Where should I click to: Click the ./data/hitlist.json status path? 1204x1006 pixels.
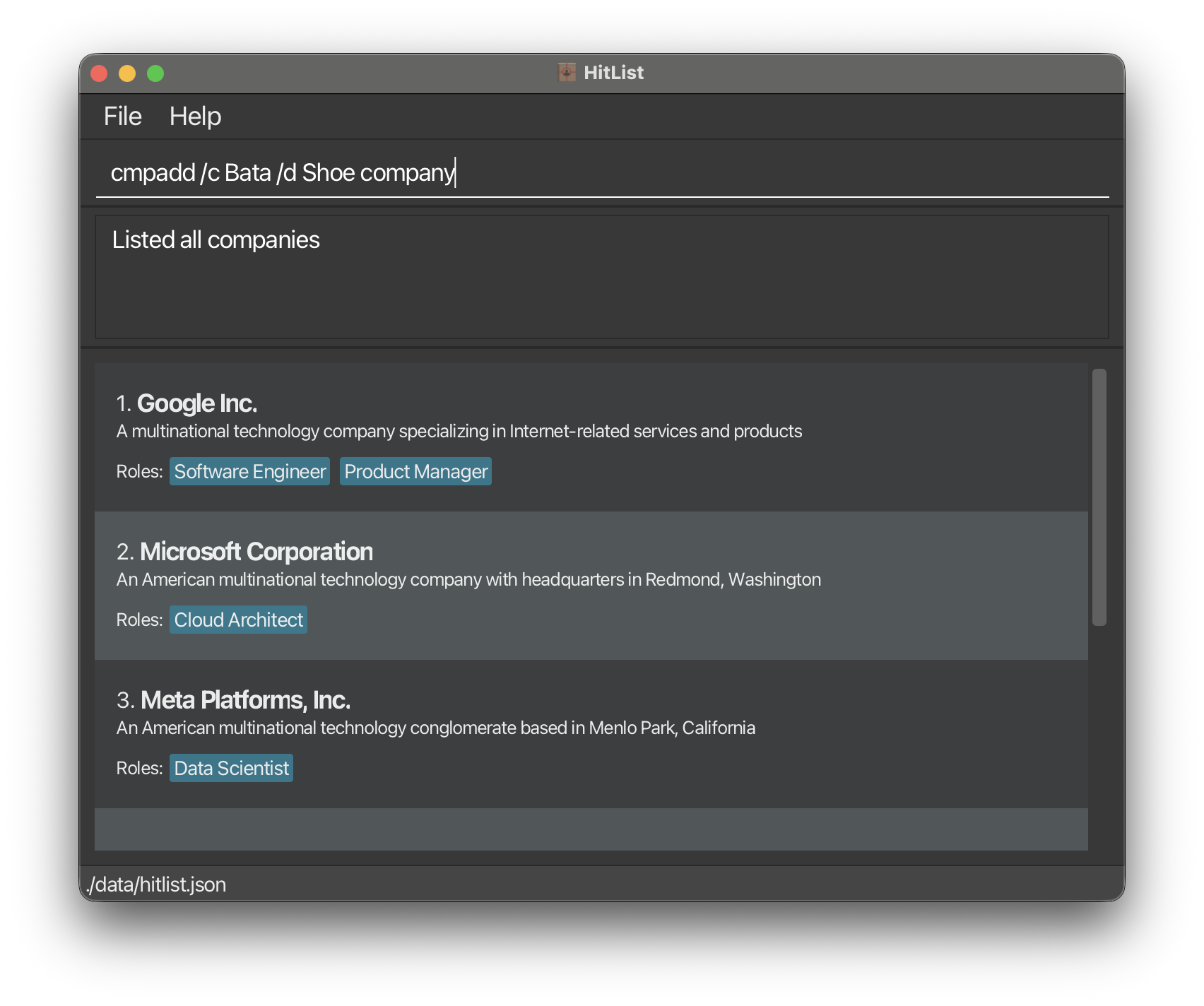156,885
